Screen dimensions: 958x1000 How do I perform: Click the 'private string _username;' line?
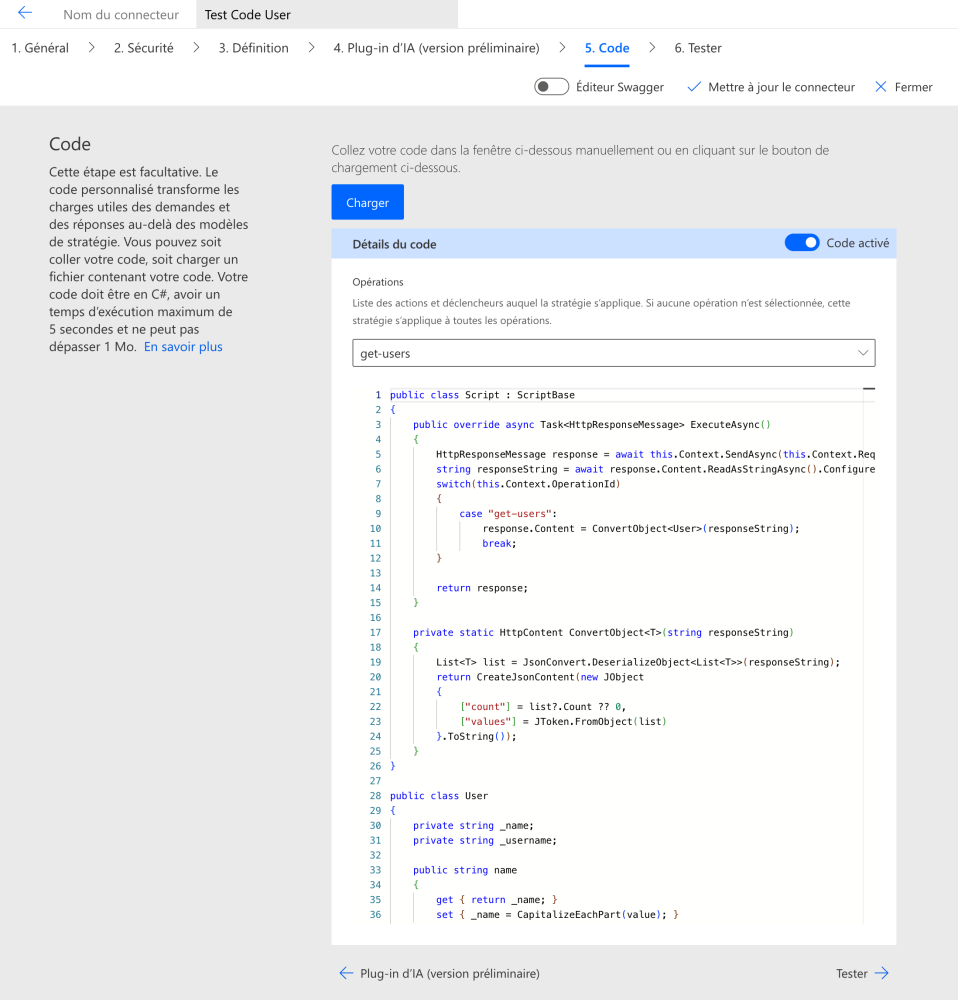[485, 841]
